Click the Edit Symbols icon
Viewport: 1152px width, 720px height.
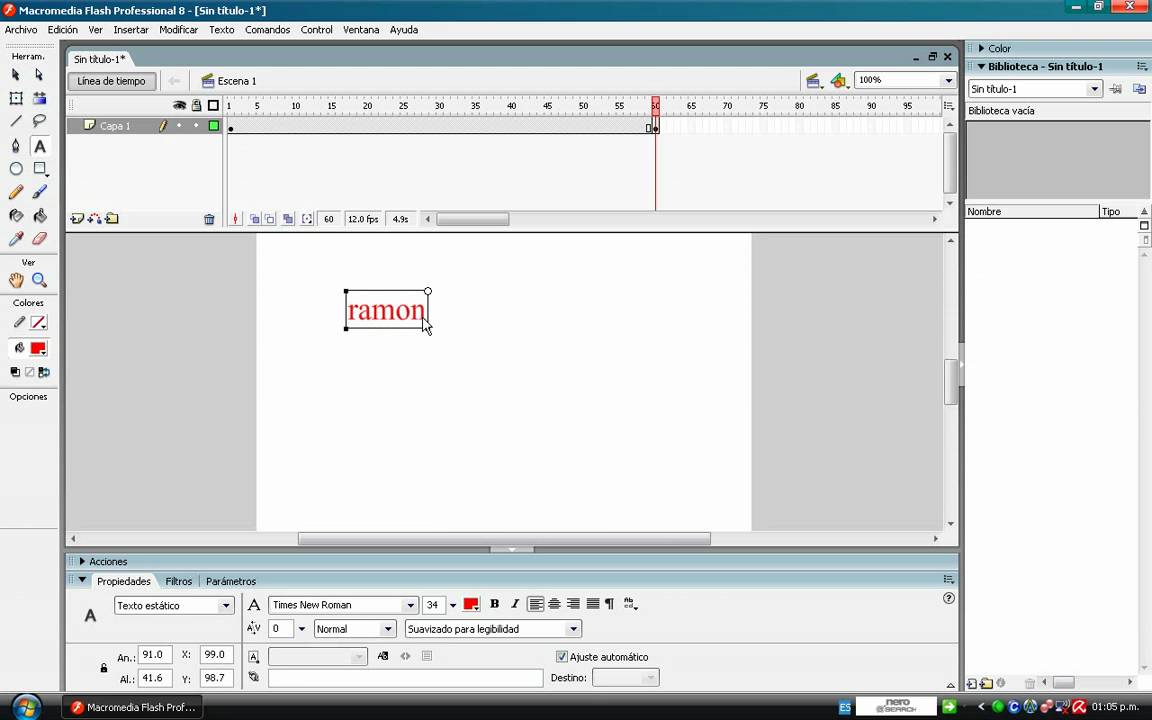click(838, 81)
